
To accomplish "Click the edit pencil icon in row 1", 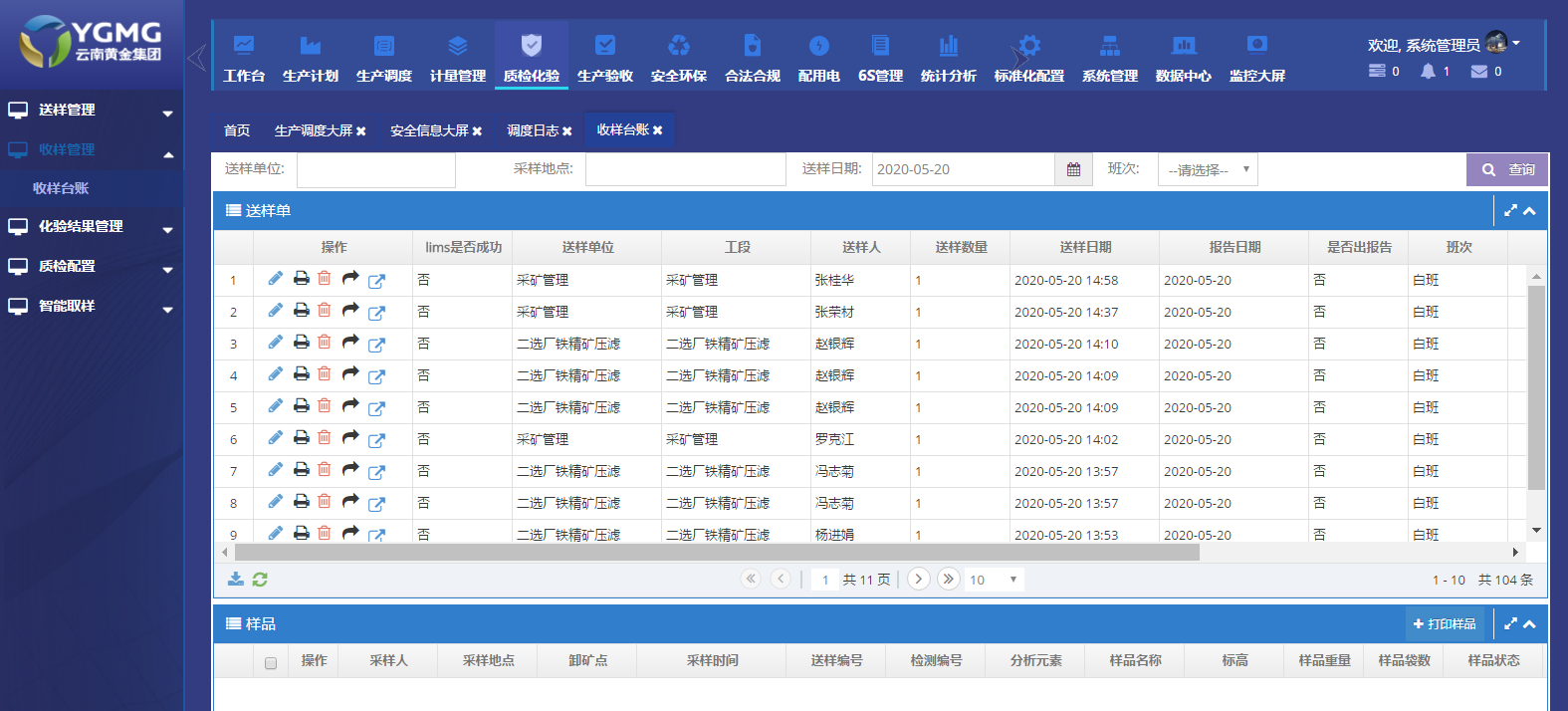I will [x=276, y=279].
